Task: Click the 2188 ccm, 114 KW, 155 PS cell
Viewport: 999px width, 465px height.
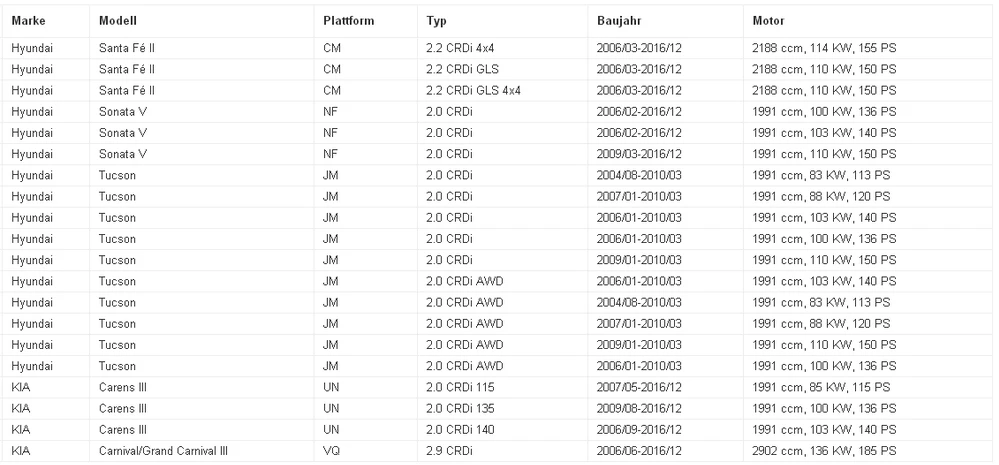Action: pos(824,48)
